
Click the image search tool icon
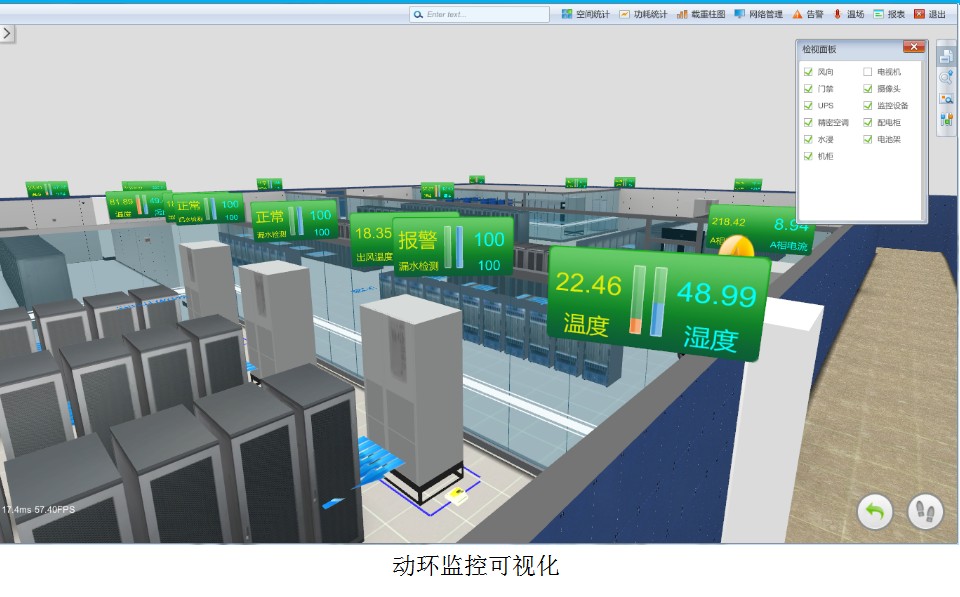(946, 98)
